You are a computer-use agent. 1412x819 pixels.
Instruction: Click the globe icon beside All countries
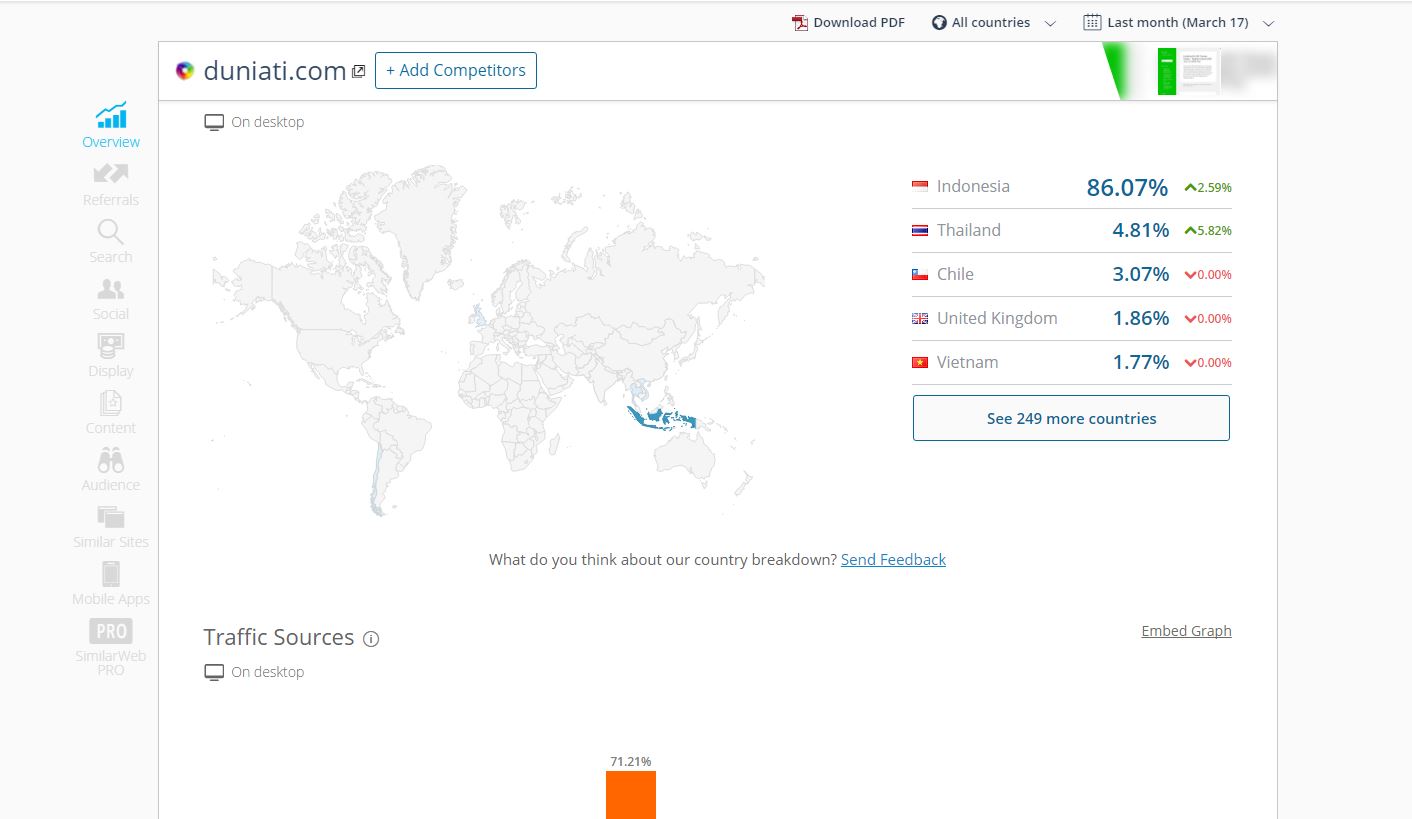pyautogui.click(x=939, y=23)
